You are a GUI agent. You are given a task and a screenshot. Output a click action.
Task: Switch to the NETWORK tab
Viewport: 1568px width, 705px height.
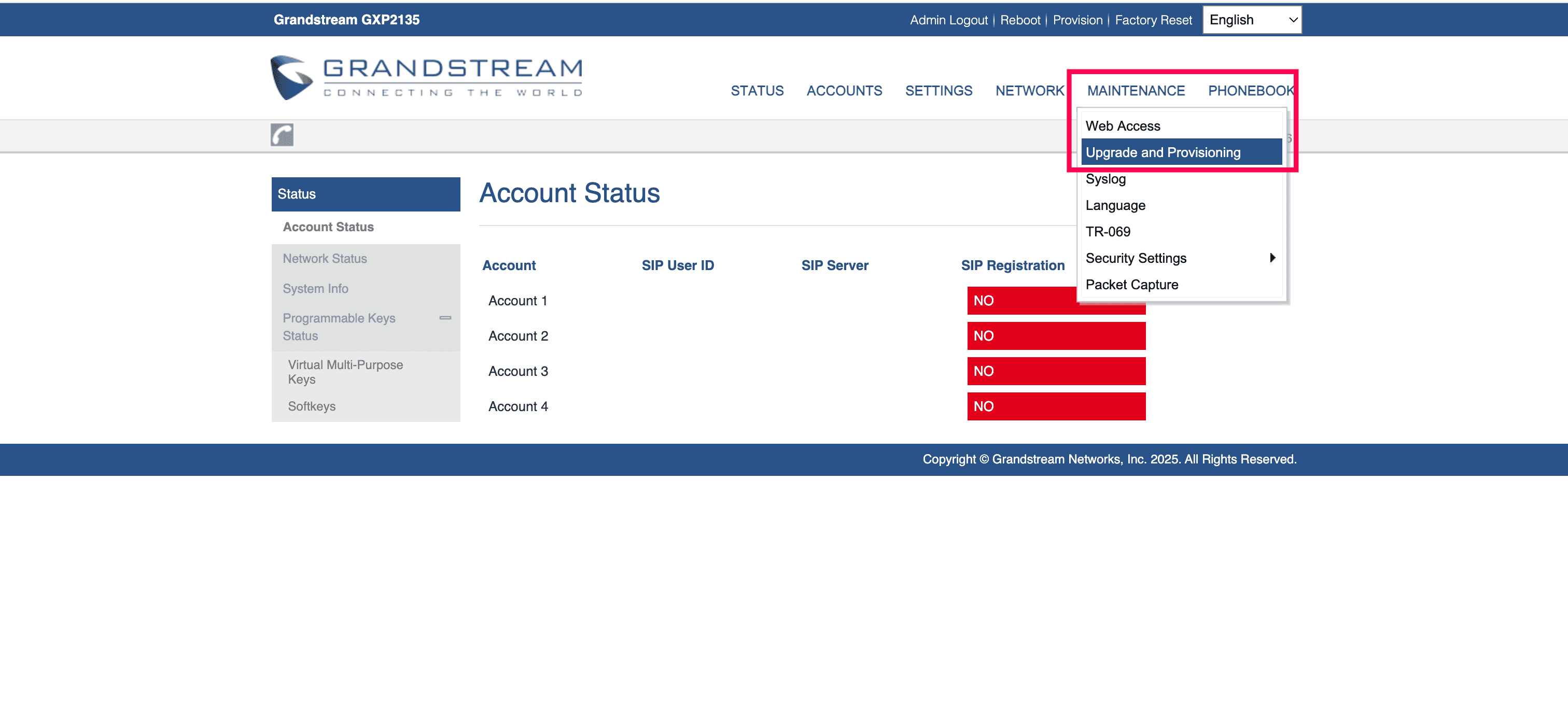(1029, 91)
